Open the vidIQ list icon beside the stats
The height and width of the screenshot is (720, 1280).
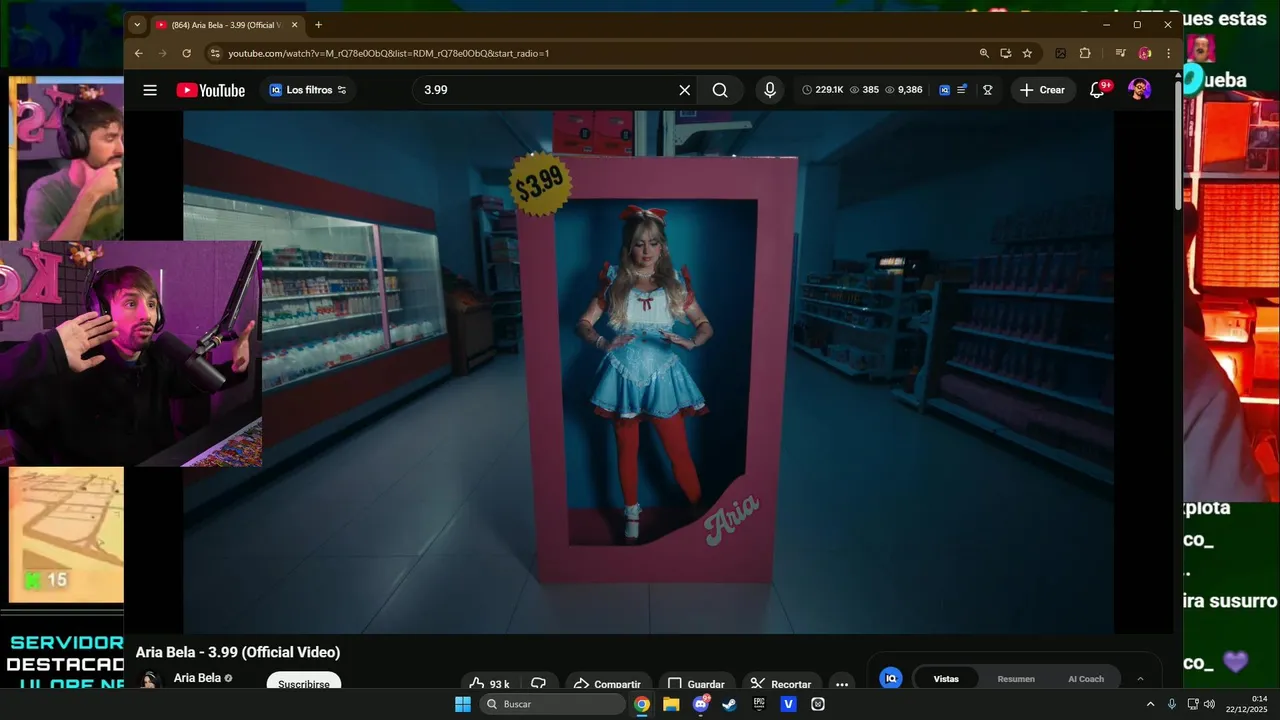961,90
